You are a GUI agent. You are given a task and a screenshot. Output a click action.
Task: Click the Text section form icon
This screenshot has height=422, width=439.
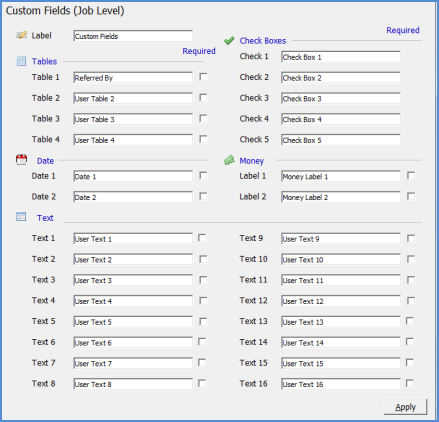coord(21,217)
